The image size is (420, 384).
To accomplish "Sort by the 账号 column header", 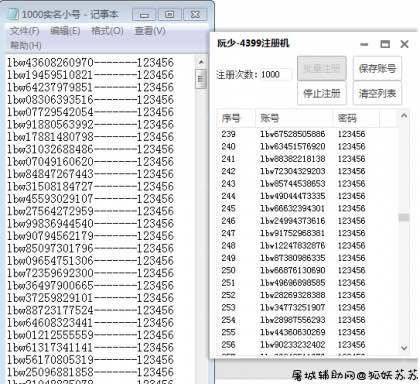I will click(294, 118).
